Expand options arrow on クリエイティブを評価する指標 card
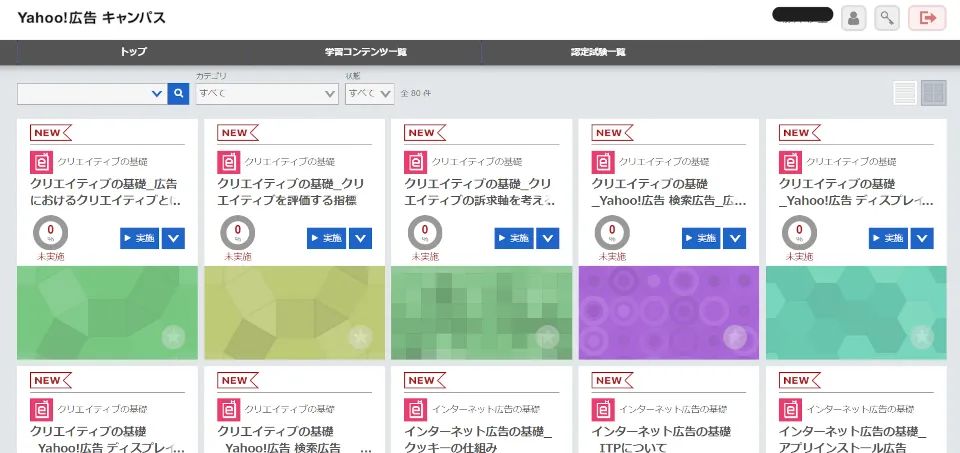 [361, 238]
